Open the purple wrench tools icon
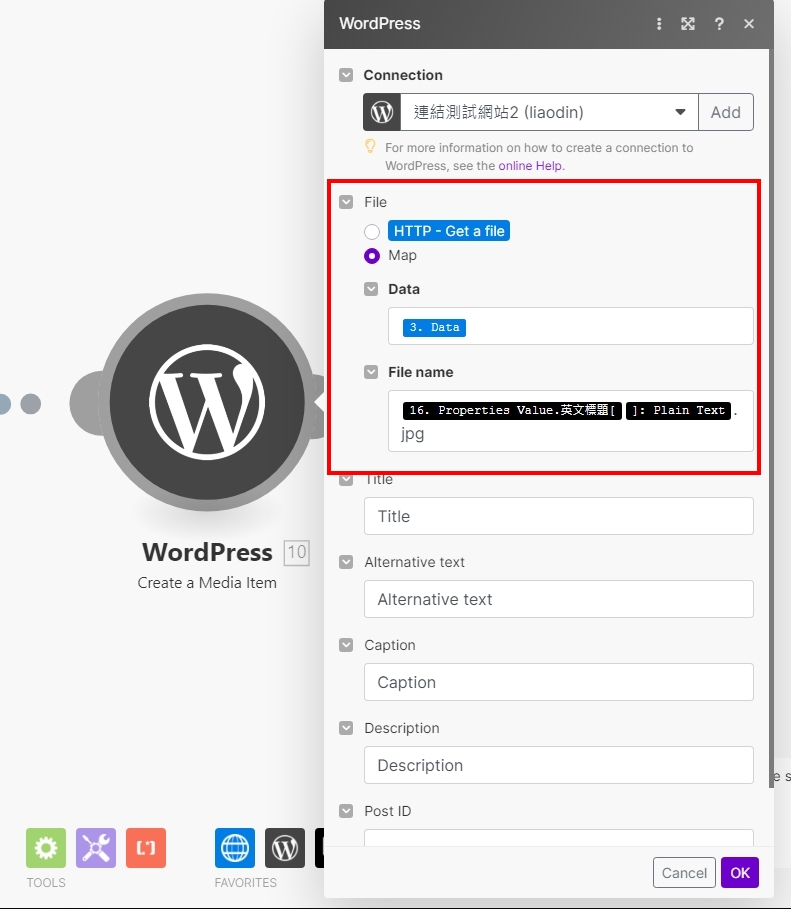The width and height of the screenshot is (791, 909). coord(96,848)
